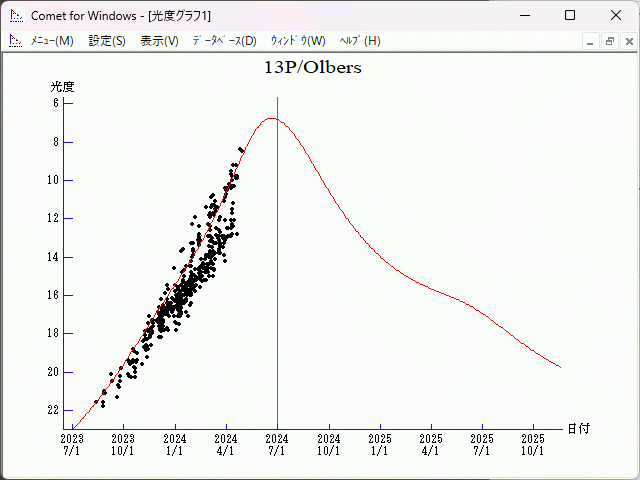Open the 表示(V) view menu
This screenshot has width=640, height=480.
[159, 41]
